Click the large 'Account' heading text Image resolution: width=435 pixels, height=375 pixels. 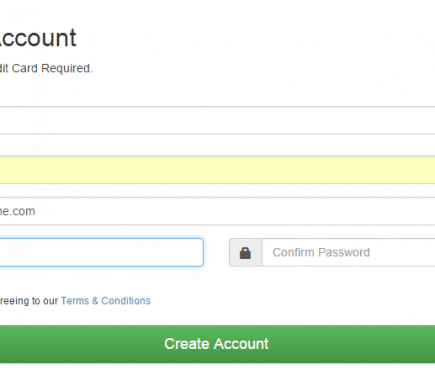coord(38,38)
